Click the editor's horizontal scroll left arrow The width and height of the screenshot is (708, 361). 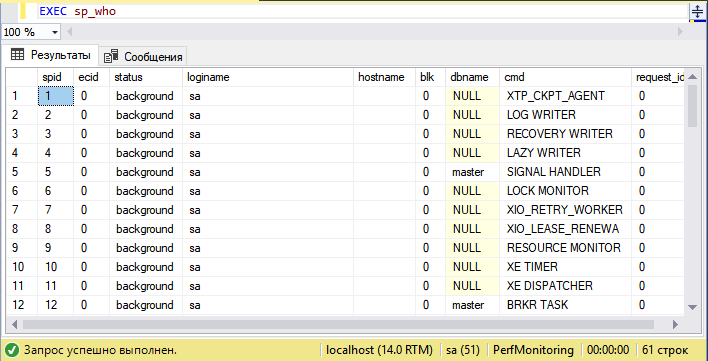[70, 32]
